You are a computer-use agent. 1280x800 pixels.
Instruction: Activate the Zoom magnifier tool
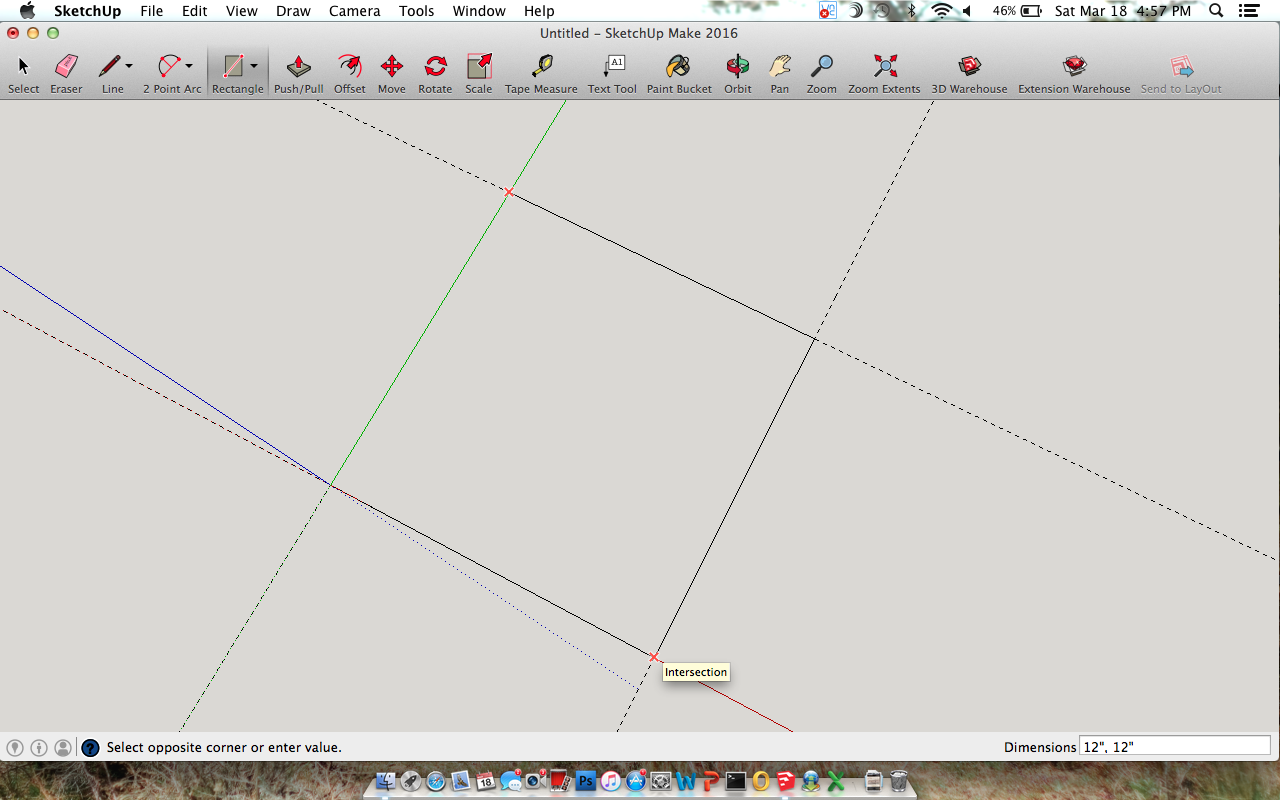click(821, 74)
